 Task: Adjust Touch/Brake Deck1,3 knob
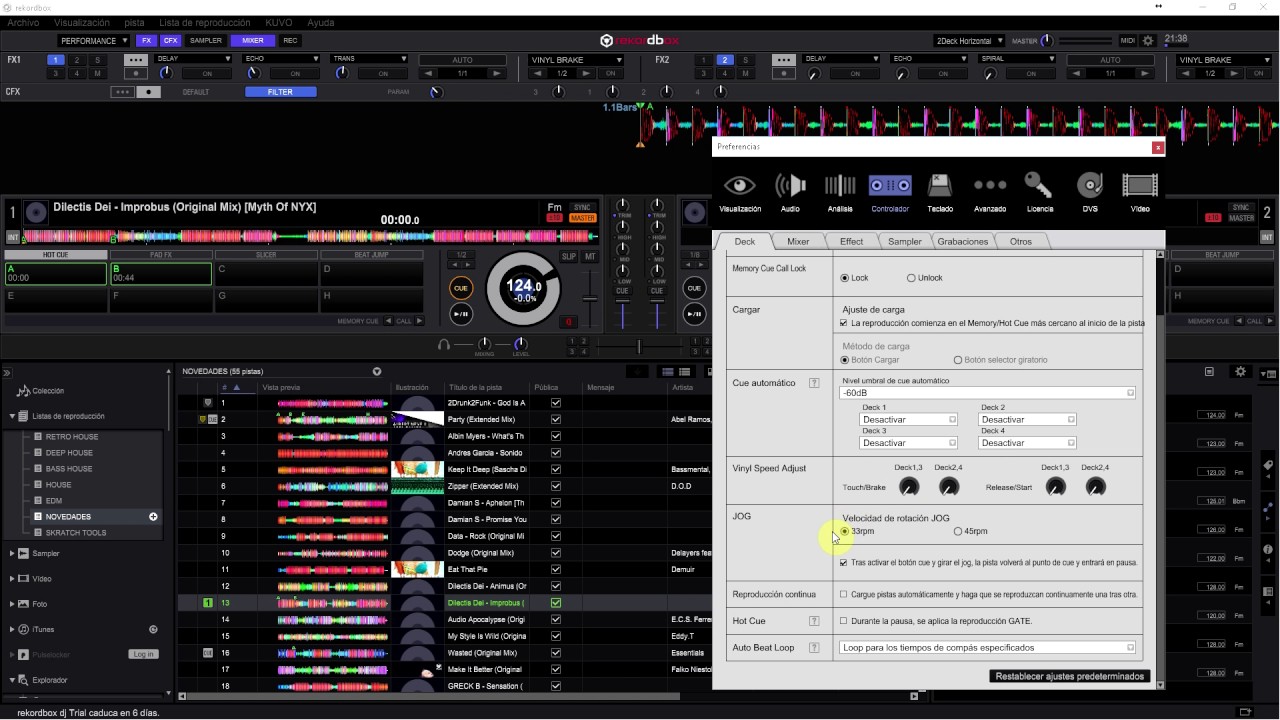click(x=909, y=487)
